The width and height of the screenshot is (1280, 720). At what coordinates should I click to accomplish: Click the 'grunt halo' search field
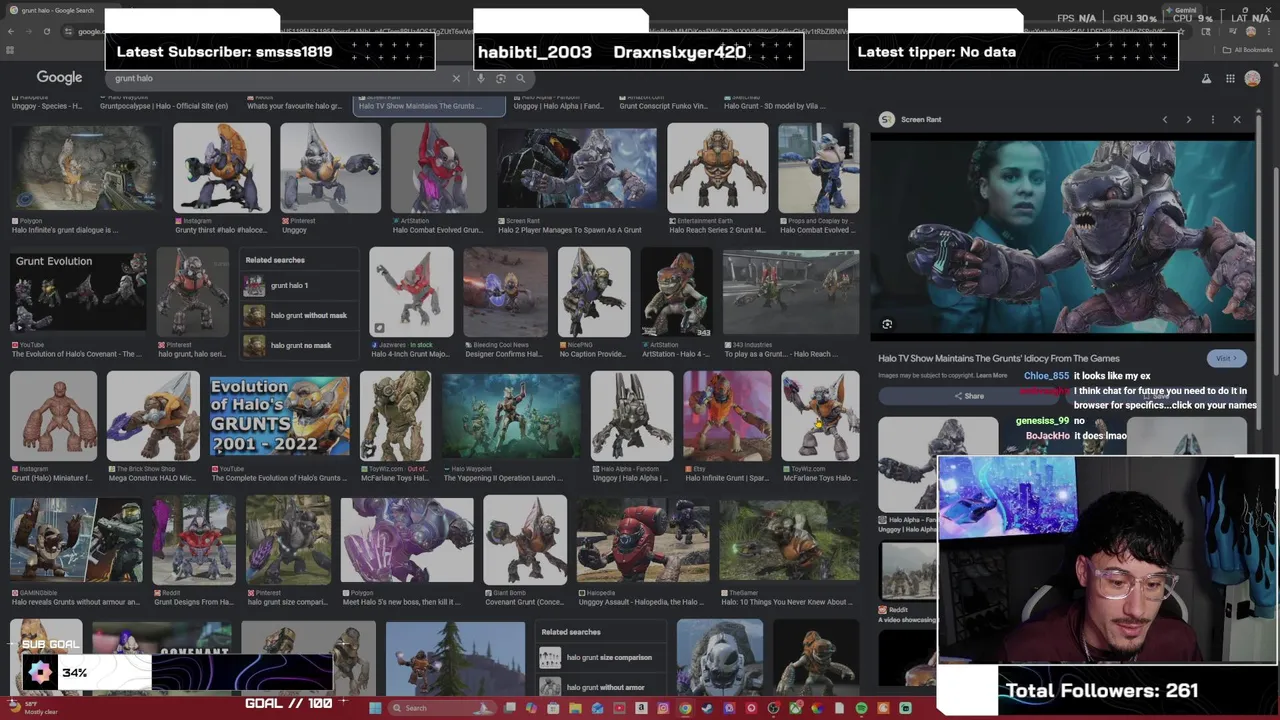click(280, 78)
